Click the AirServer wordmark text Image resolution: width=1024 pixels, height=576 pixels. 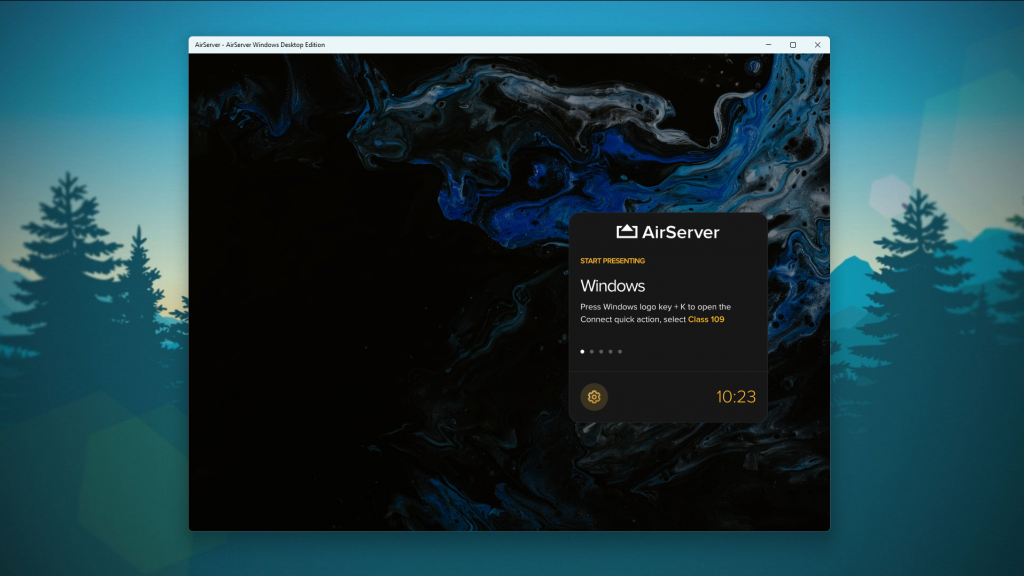coord(680,232)
